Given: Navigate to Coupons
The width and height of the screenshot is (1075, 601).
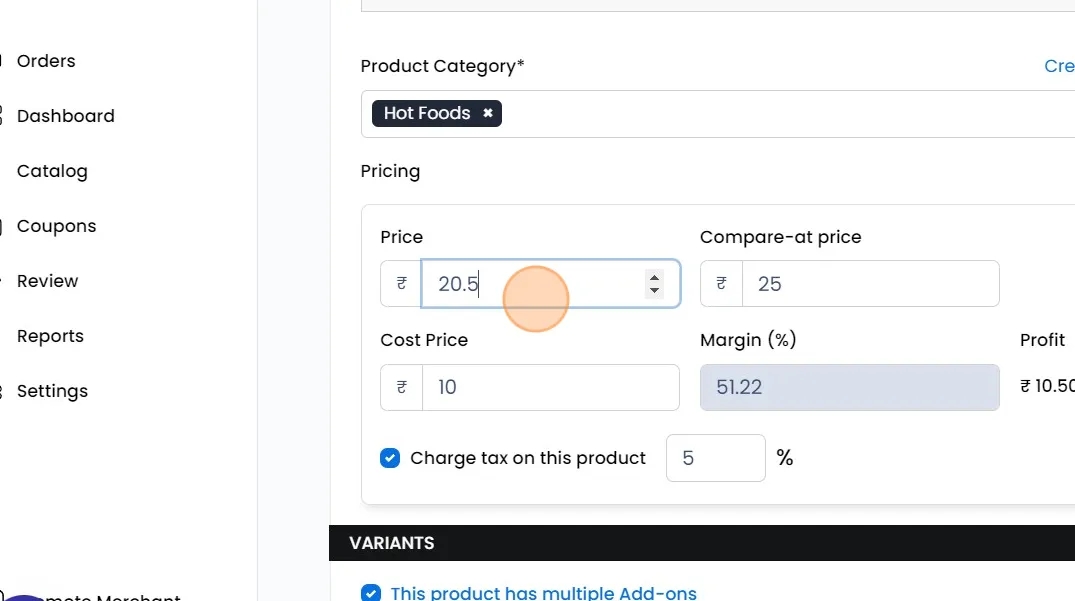Looking at the screenshot, I should click(56, 226).
